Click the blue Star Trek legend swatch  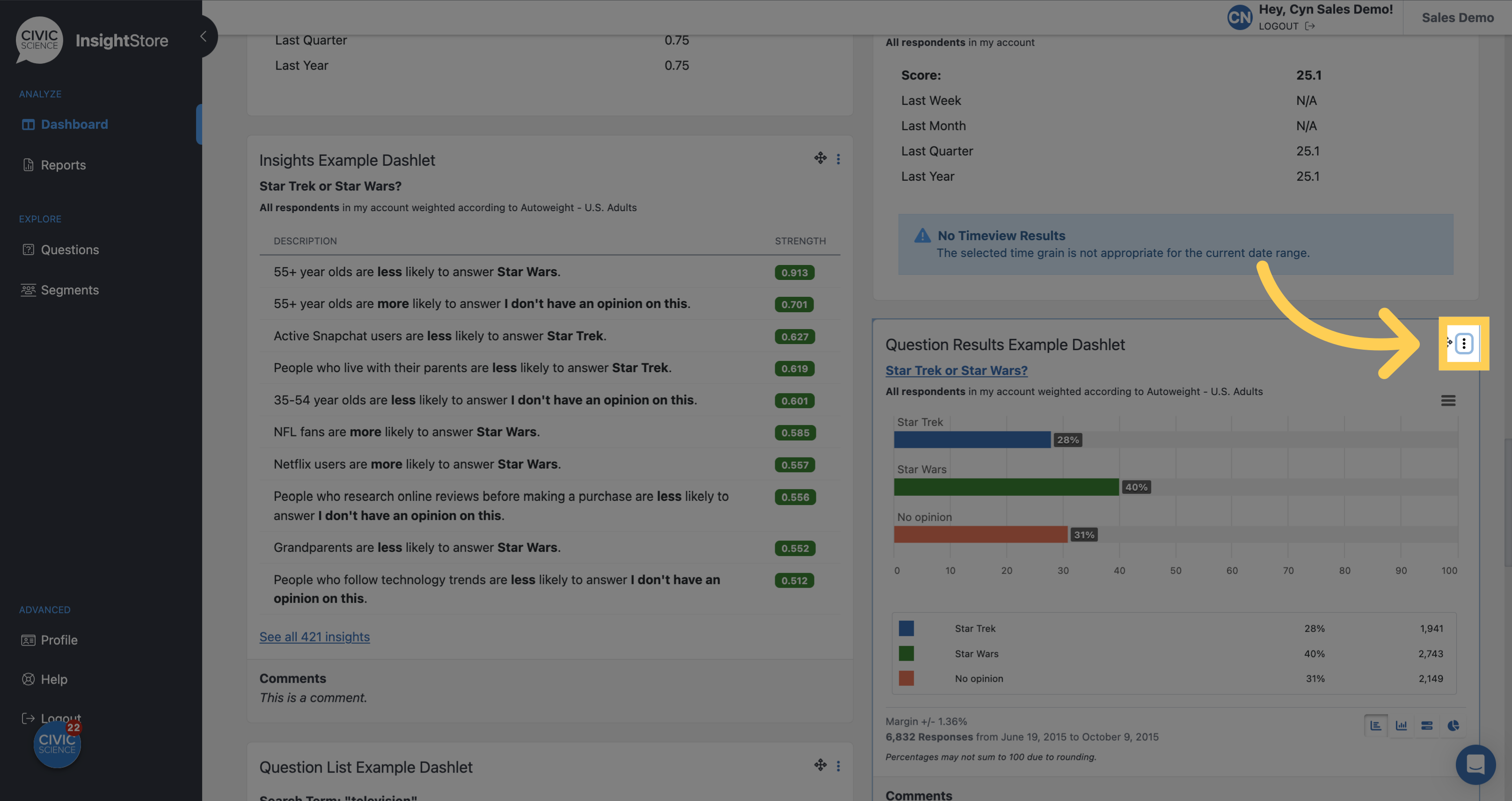click(x=906, y=628)
